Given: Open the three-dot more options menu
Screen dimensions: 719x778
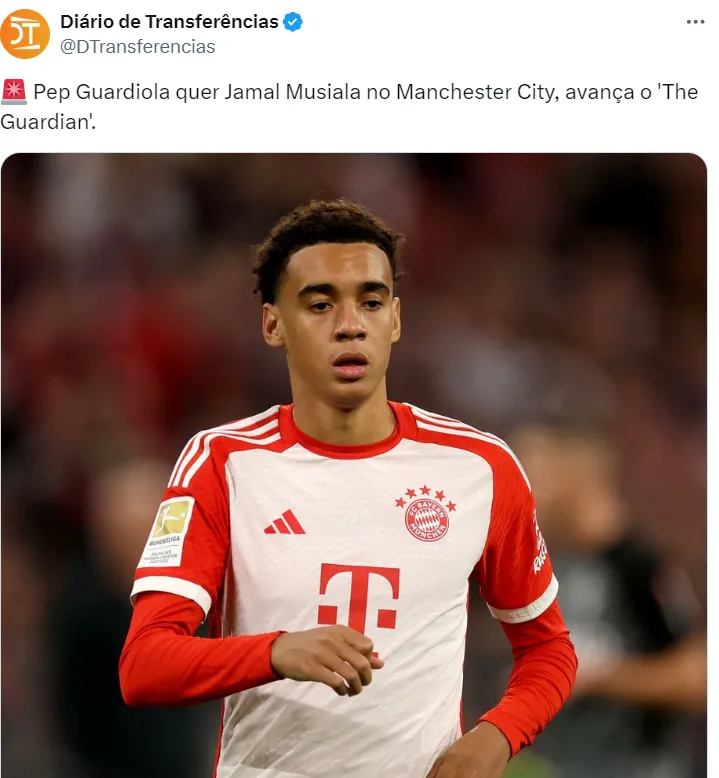Looking at the screenshot, I should coord(695,22).
